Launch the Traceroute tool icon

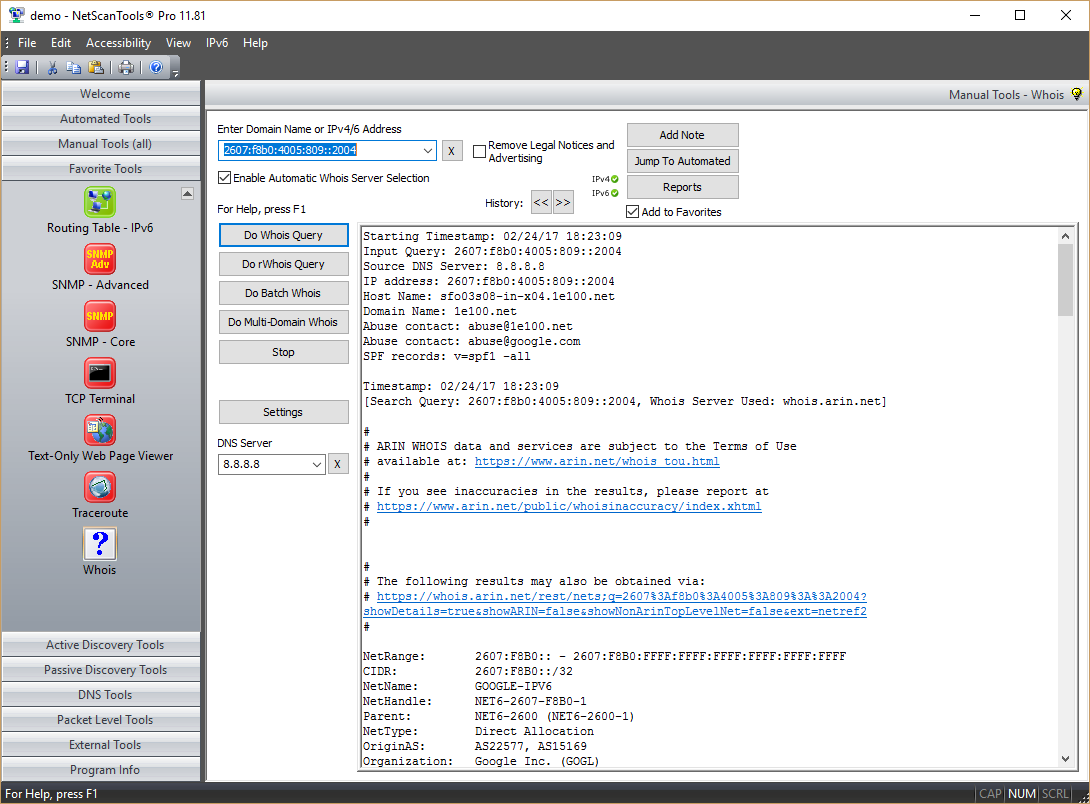[100, 487]
